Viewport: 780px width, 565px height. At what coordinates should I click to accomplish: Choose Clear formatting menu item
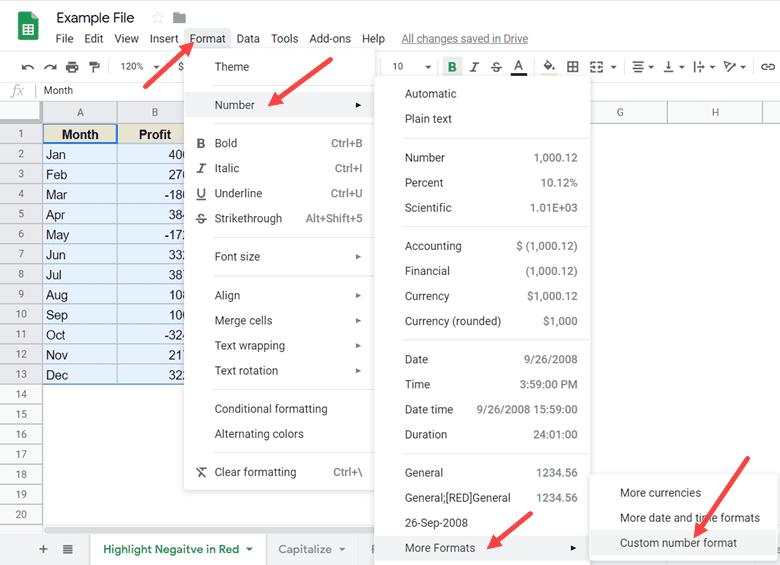[279, 472]
